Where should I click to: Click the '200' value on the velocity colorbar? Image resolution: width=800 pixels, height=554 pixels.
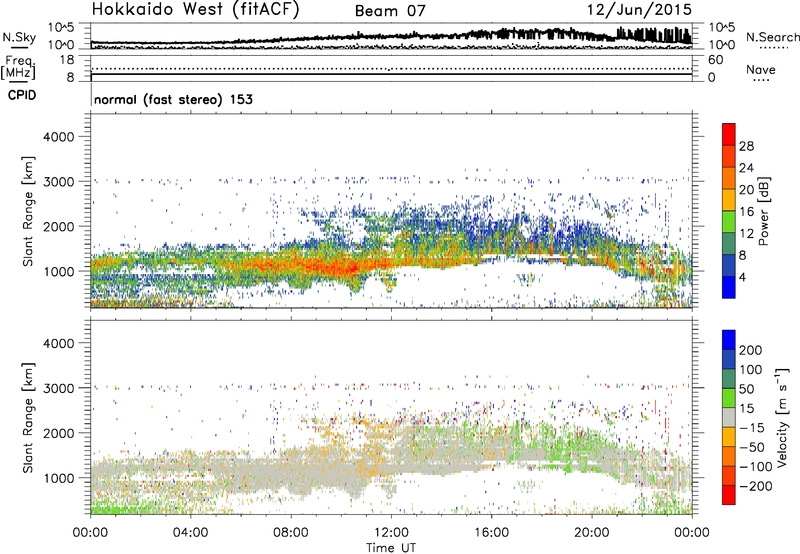(x=751, y=350)
